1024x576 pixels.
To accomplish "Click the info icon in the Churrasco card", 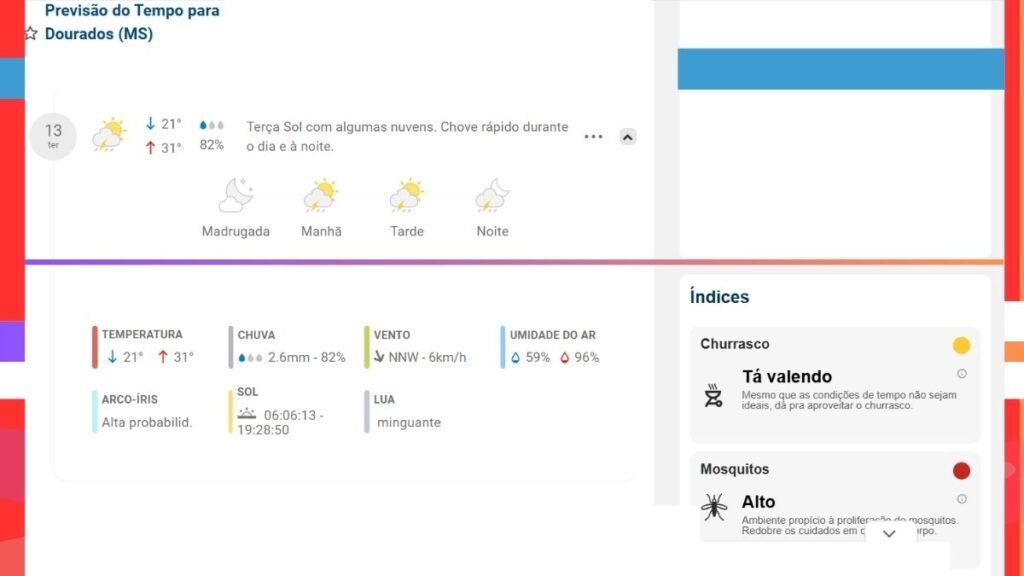I will (962, 374).
